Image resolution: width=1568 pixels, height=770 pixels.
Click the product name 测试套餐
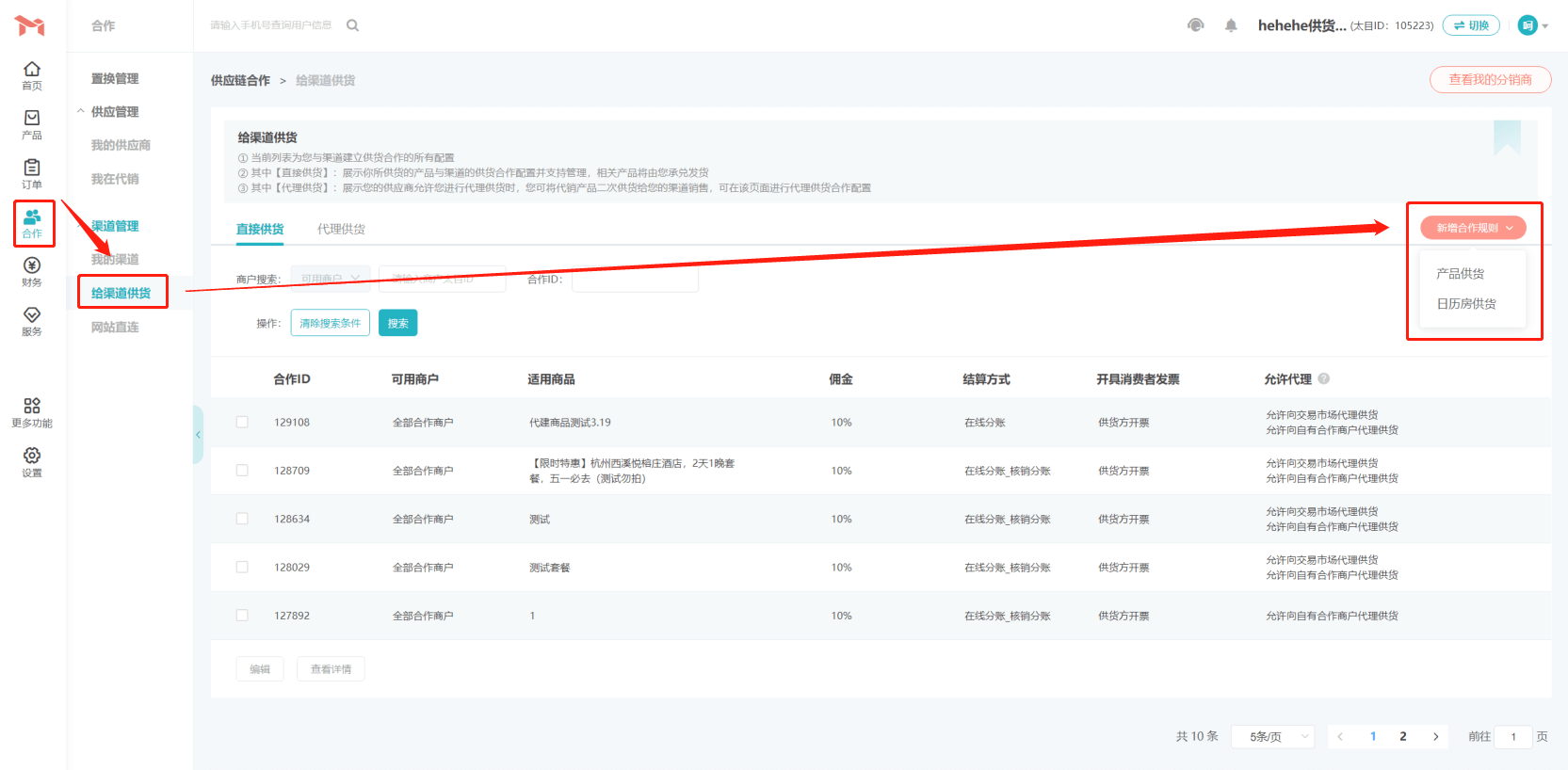(549, 568)
